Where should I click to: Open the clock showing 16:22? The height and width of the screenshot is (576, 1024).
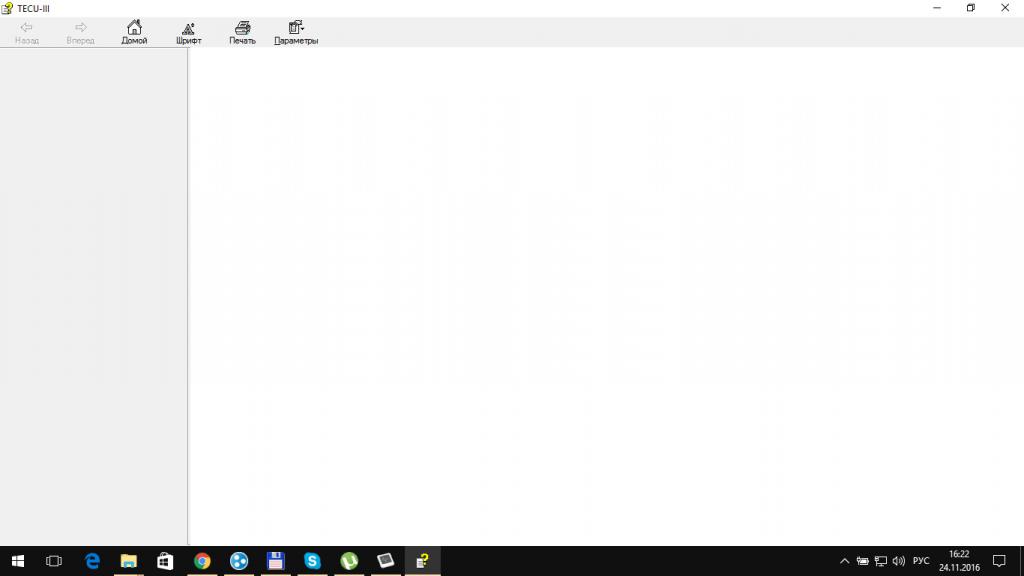click(959, 561)
